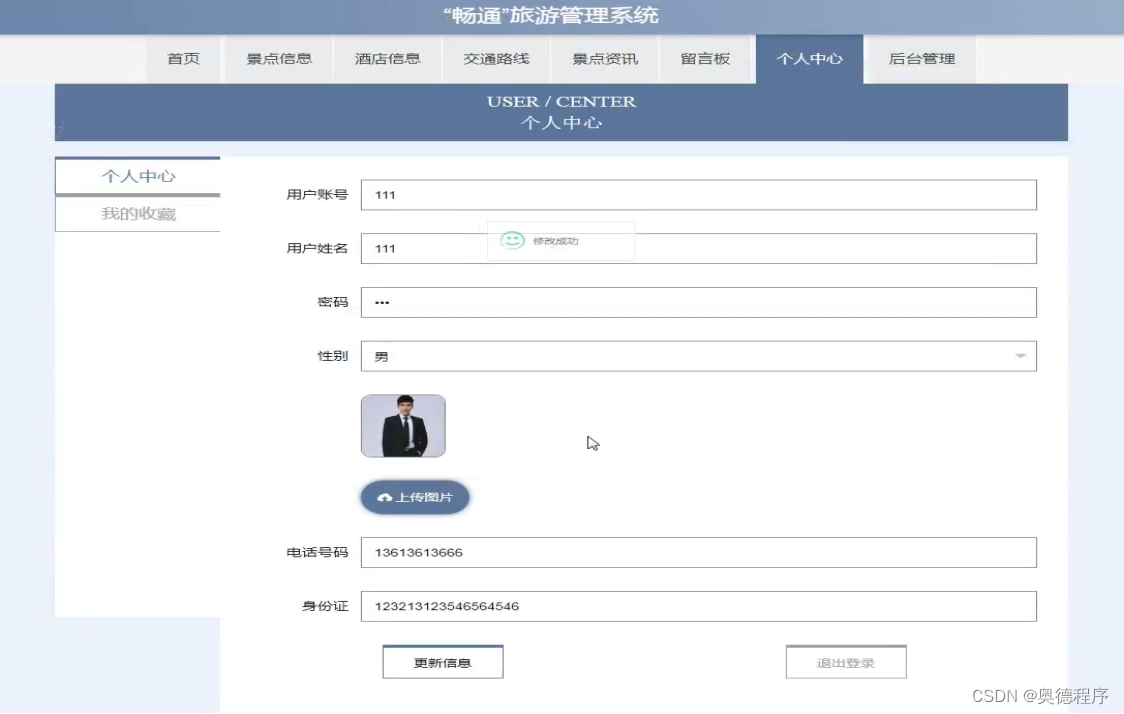
Task: Click the 更新信息 update button
Action: click(x=442, y=661)
